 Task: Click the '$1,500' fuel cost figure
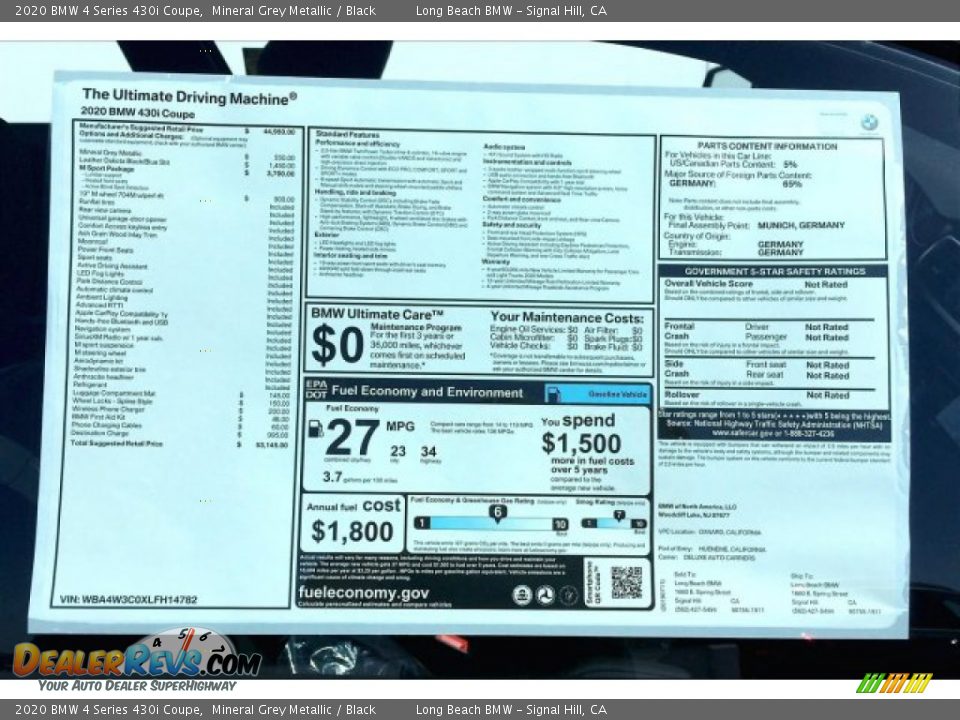[x=581, y=443]
